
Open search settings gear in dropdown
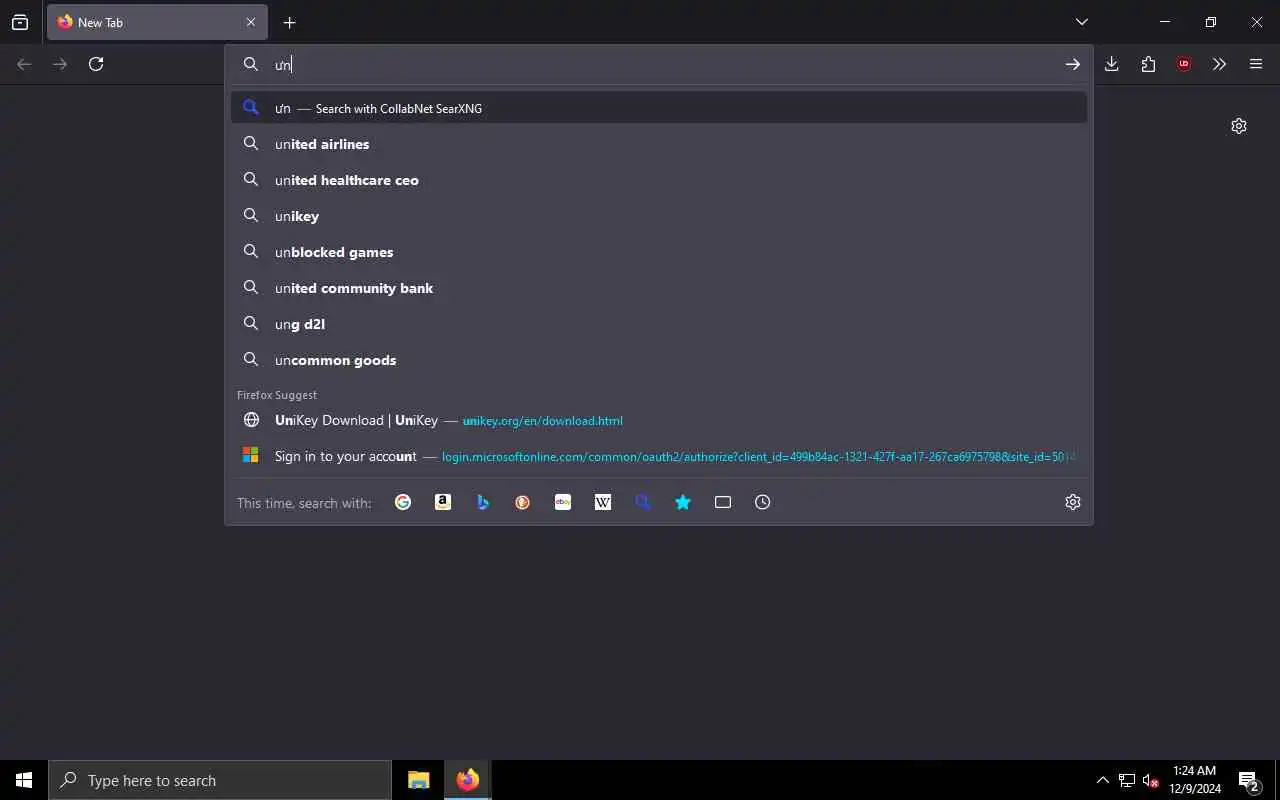1073,502
